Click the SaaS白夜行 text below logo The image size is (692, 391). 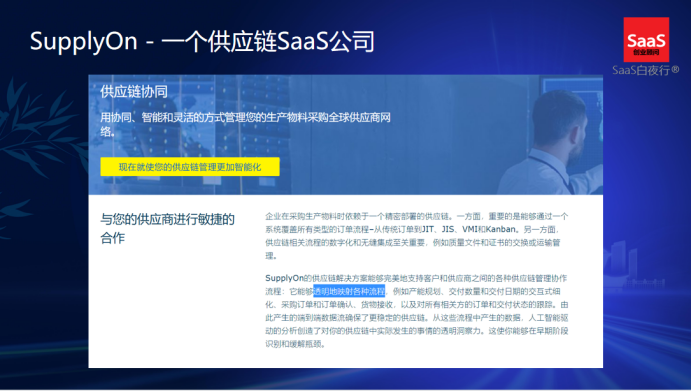pyautogui.click(x=641, y=70)
